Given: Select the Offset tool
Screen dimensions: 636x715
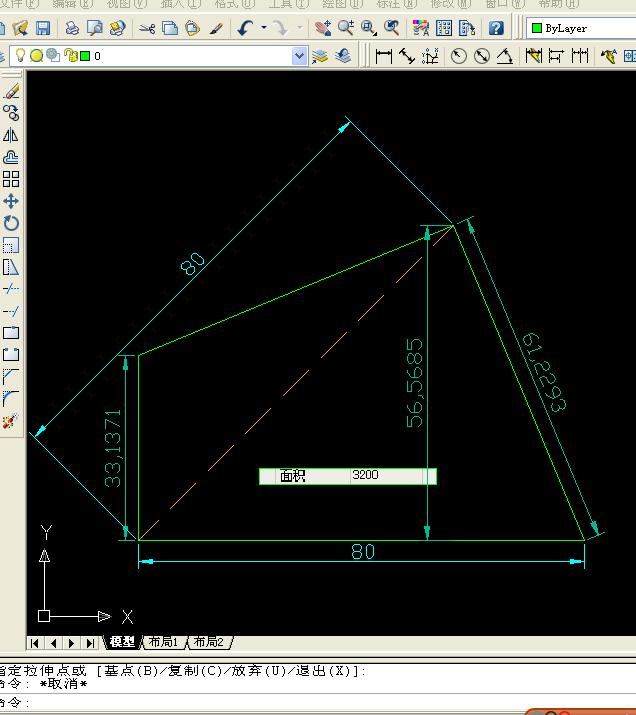Looking at the screenshot, I should [11, 157].
